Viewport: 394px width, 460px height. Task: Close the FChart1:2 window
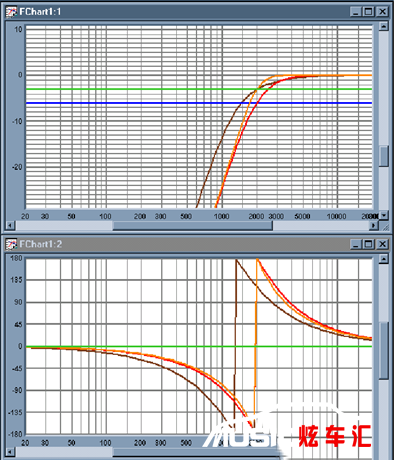[382, 244]
